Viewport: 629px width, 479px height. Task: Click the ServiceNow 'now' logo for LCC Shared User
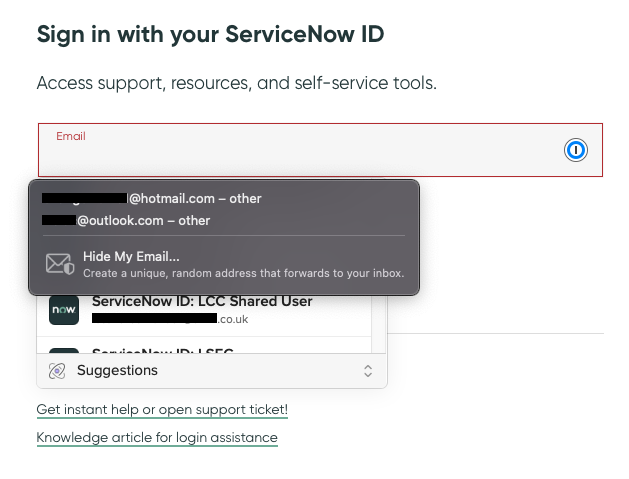coord(64,310)
